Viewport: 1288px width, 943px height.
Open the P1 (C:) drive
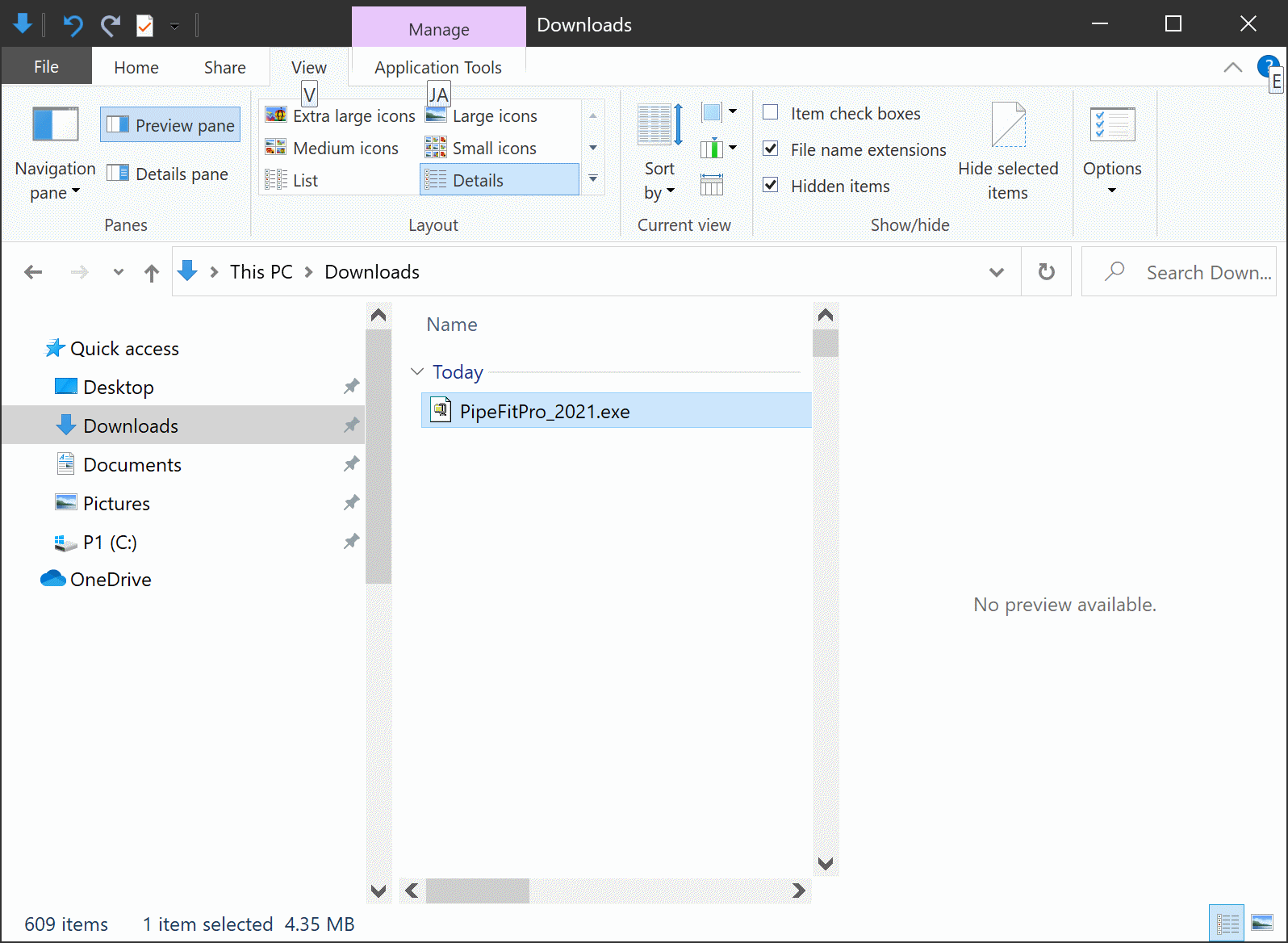[110, 543]
